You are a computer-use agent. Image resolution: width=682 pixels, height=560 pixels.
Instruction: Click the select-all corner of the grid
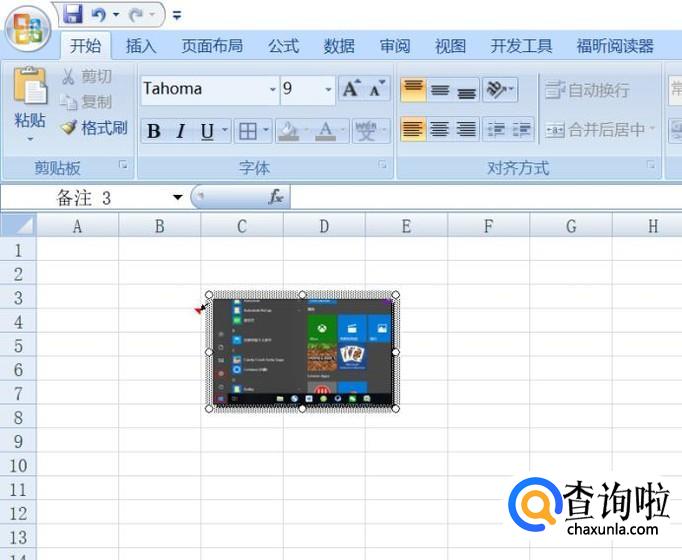tap(18, 226)
